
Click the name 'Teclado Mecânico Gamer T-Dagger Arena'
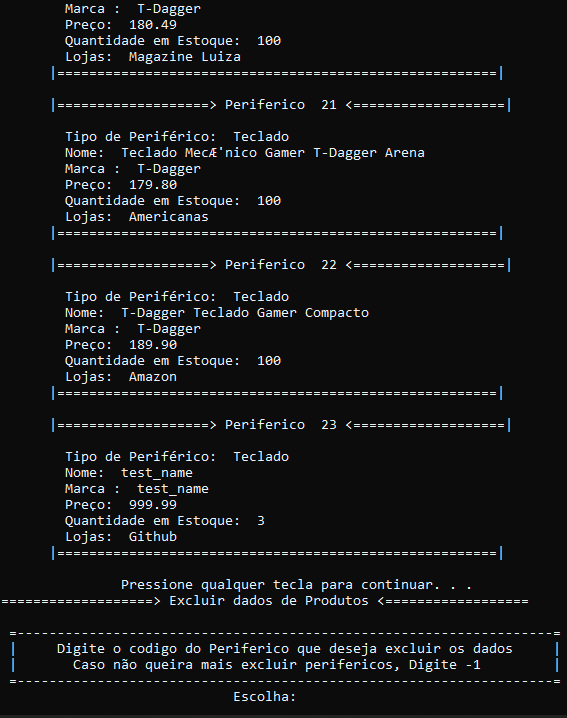273,152
